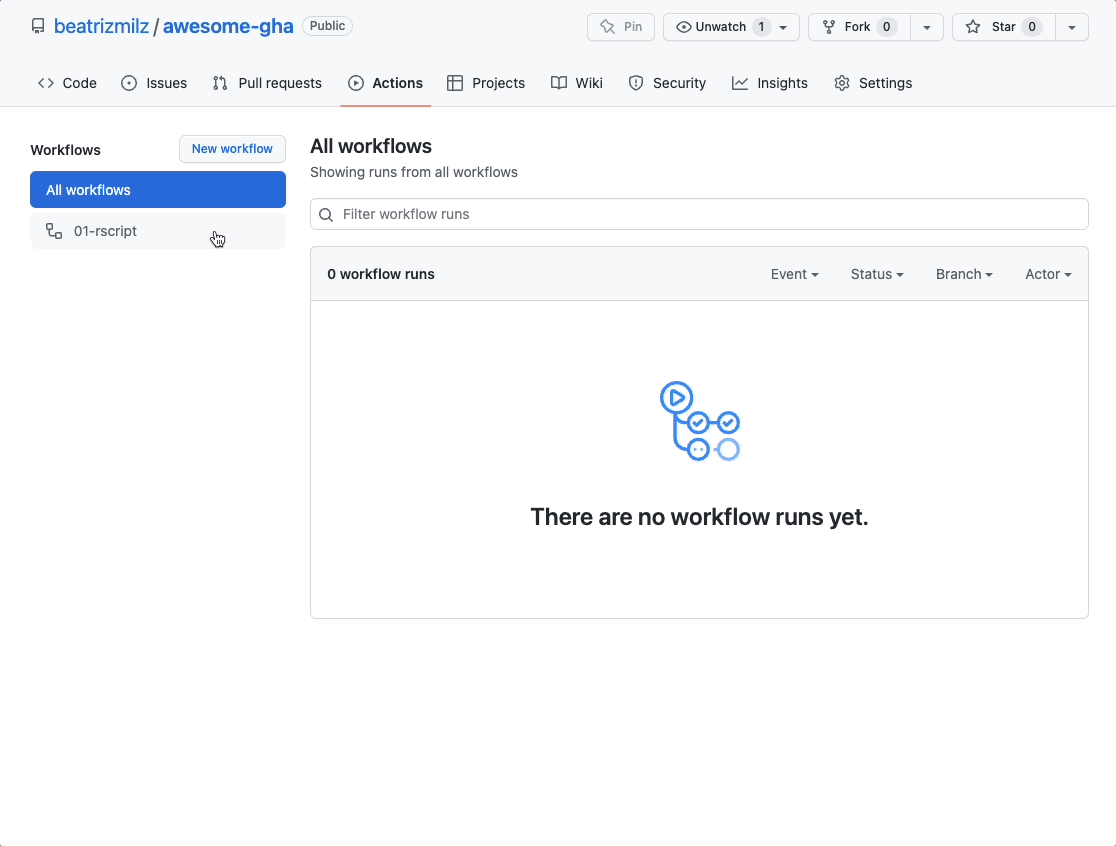
Task: Open the beatrizmilz profile link
Action: 101,26
